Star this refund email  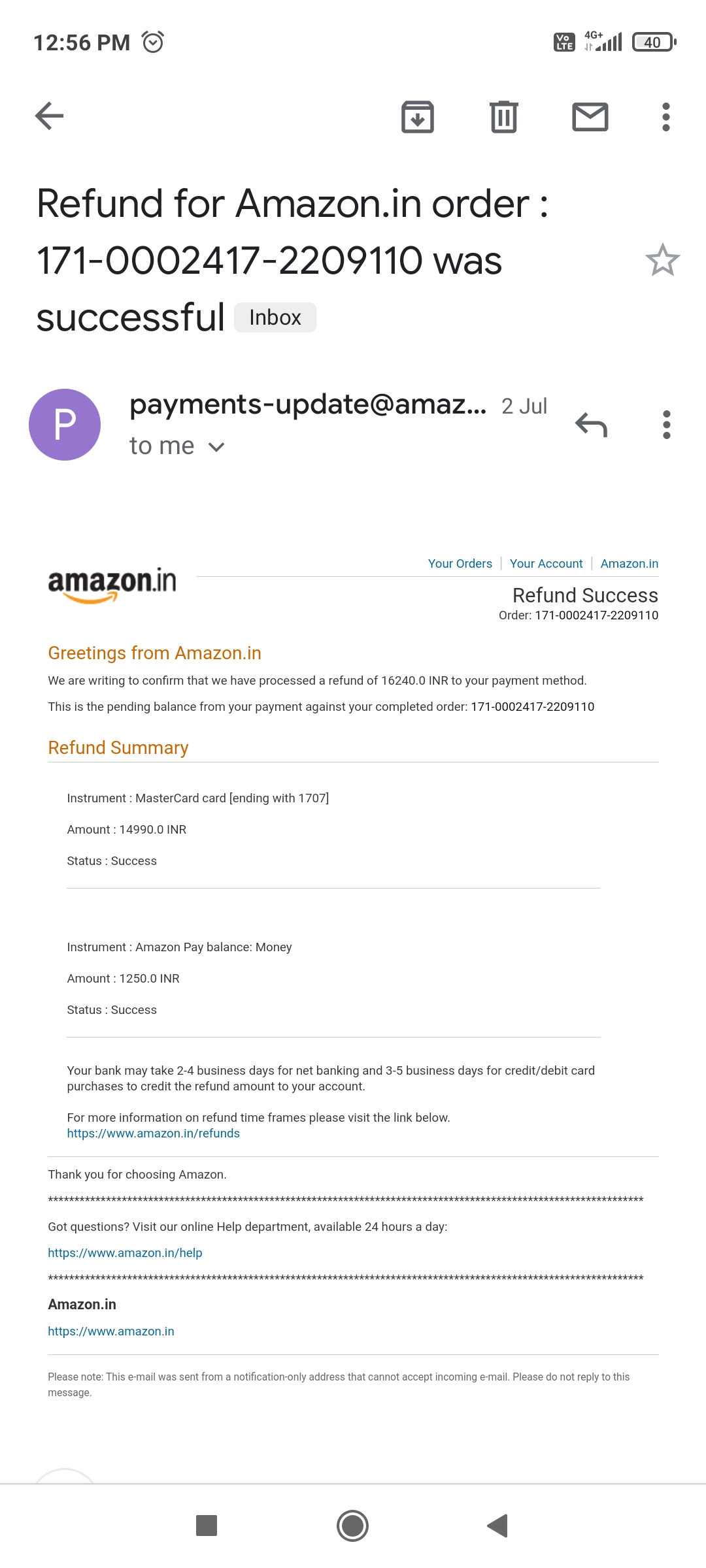[x=662, y=260]
